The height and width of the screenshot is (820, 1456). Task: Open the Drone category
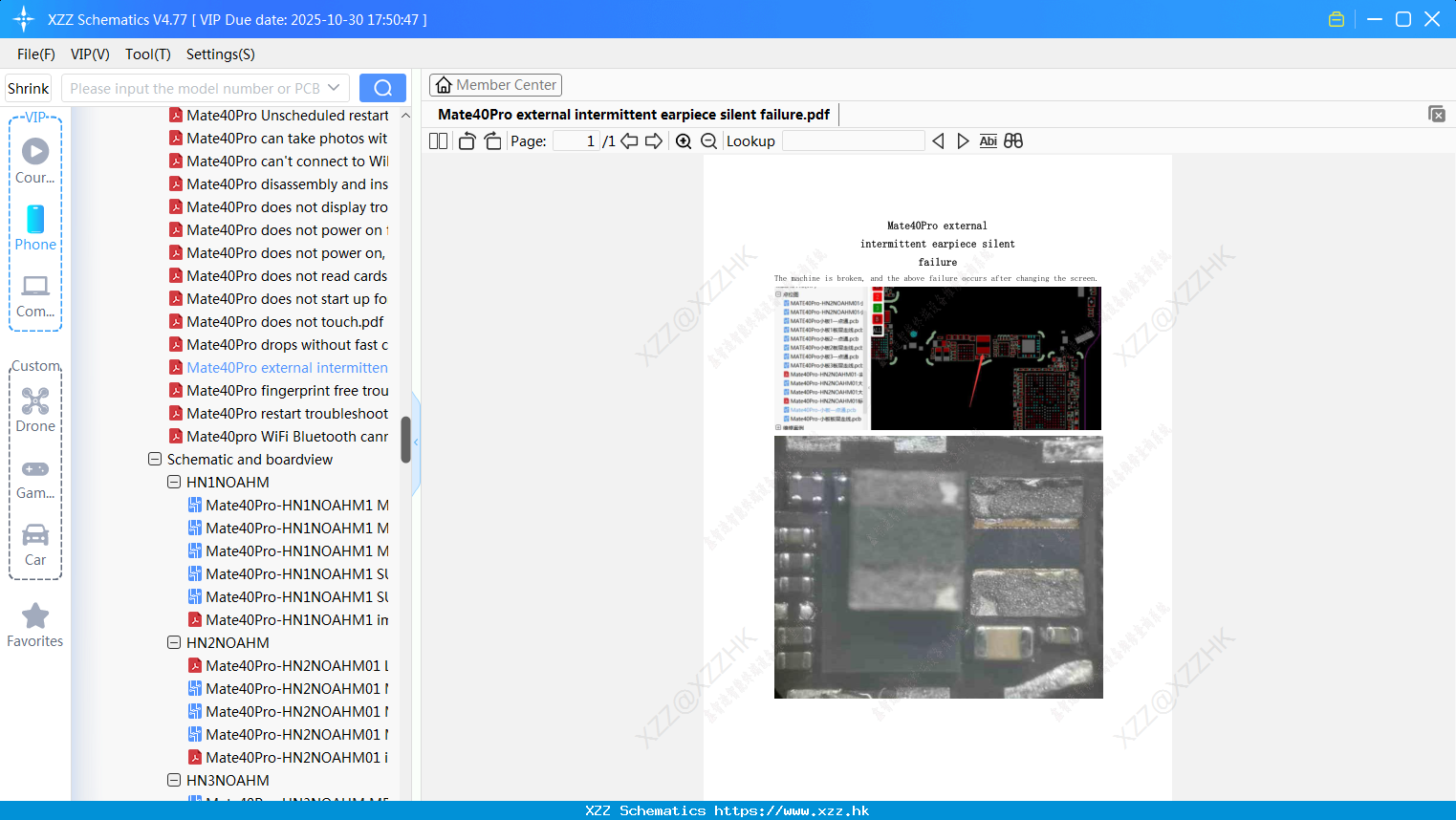click(35, 409)
